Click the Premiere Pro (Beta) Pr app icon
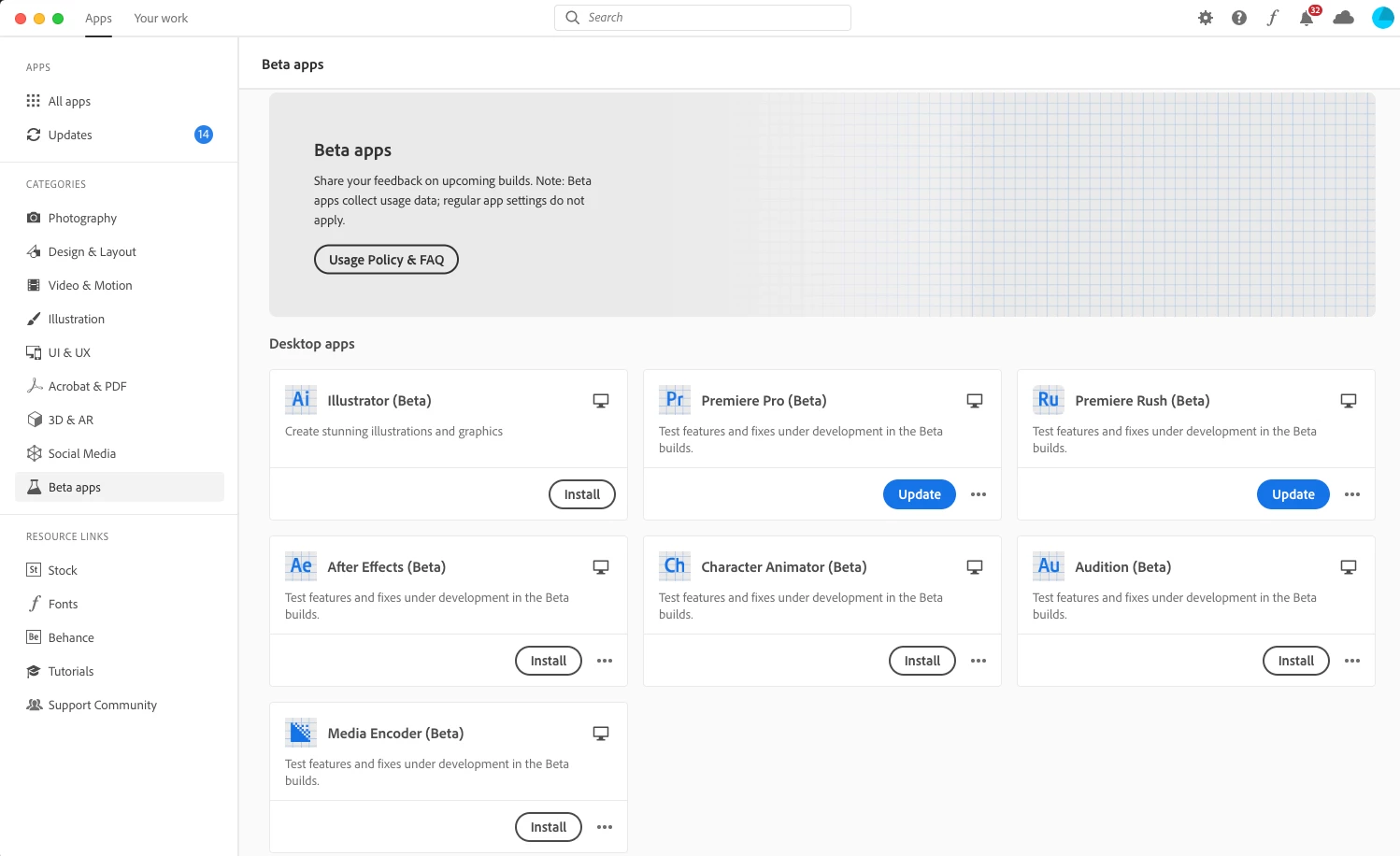 pyautogui.click(x=675, y=400)
